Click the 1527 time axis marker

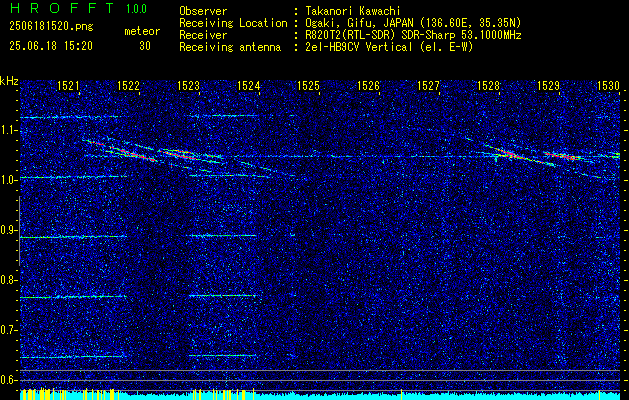click(428, 85)
